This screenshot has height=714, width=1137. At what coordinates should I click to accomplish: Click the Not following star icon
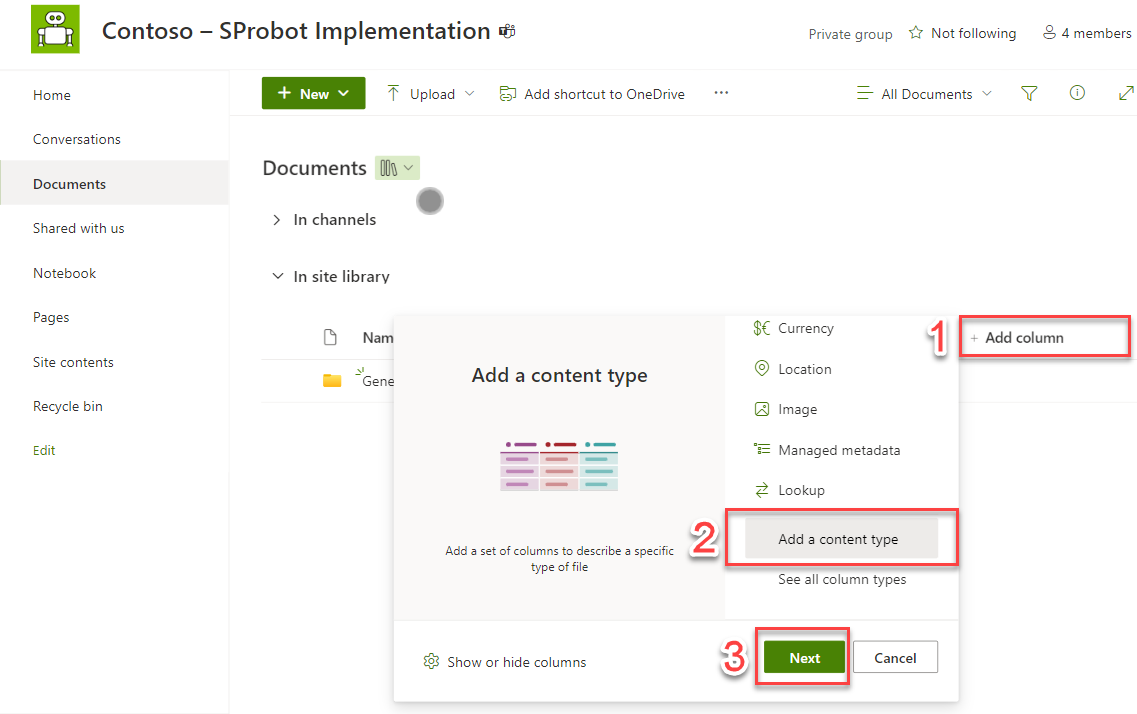click(916, 33)
